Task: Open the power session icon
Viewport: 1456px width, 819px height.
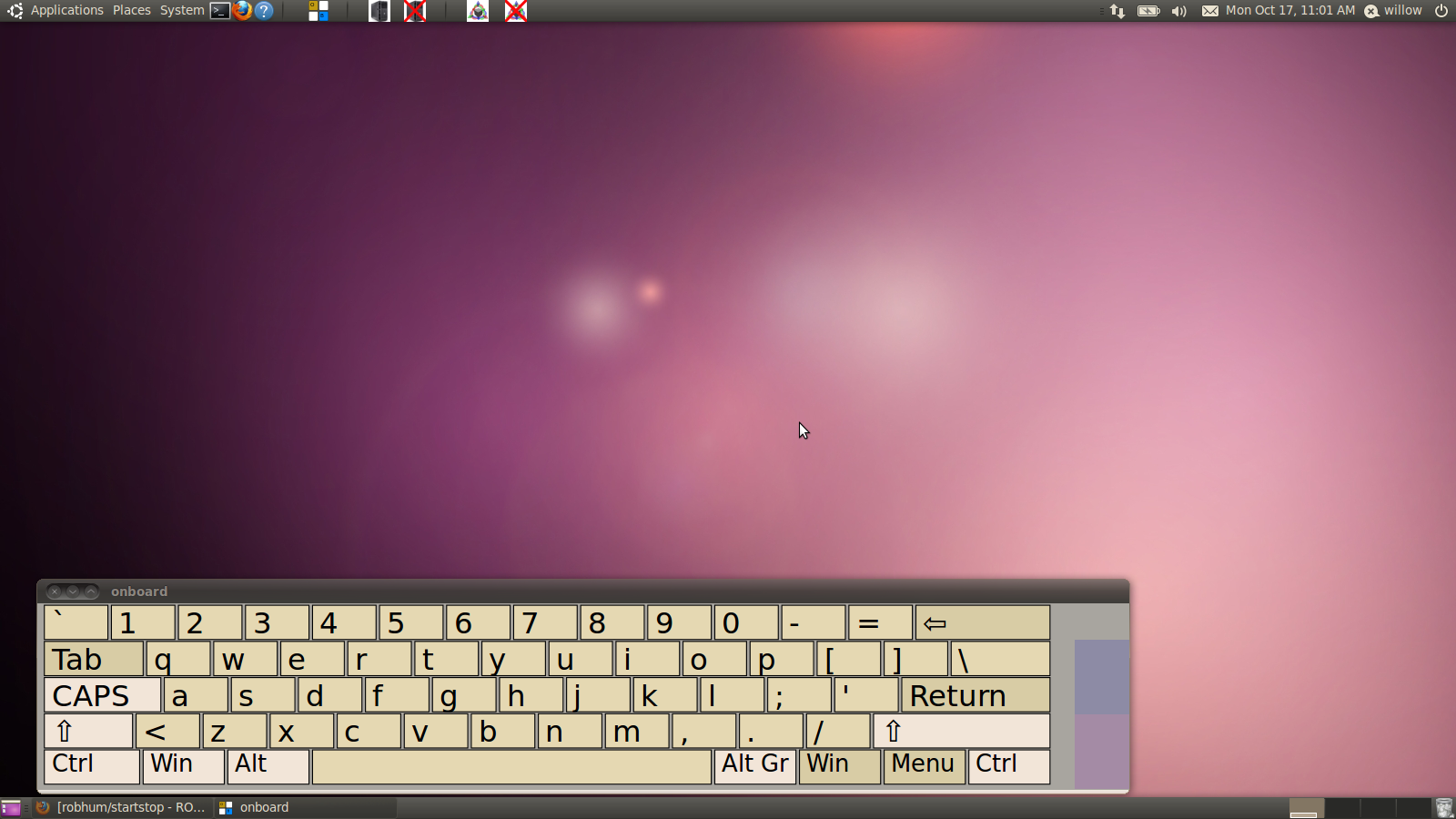Action: coord(1441,11)
